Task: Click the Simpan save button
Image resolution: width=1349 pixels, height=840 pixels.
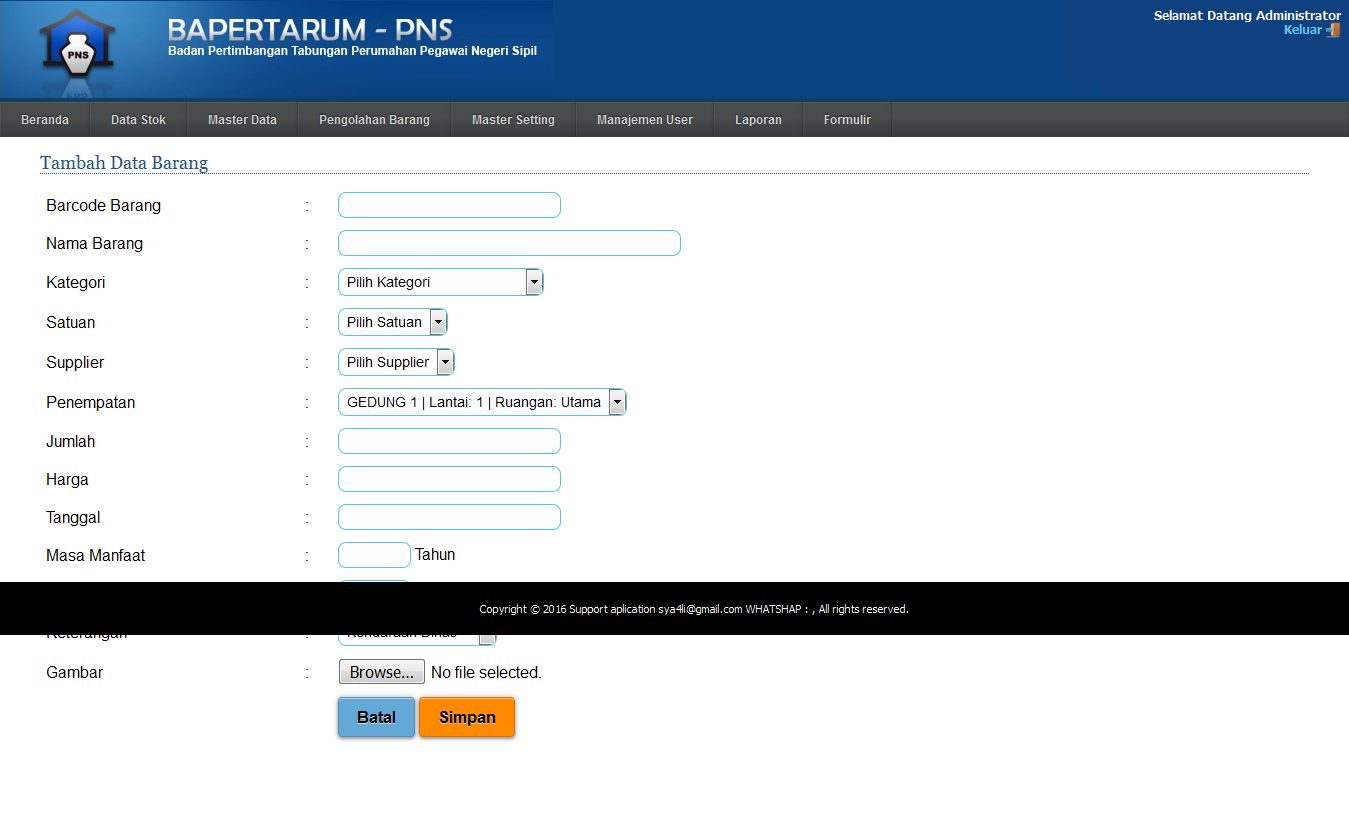Action: pyautogui.click(x=467, y=717)
